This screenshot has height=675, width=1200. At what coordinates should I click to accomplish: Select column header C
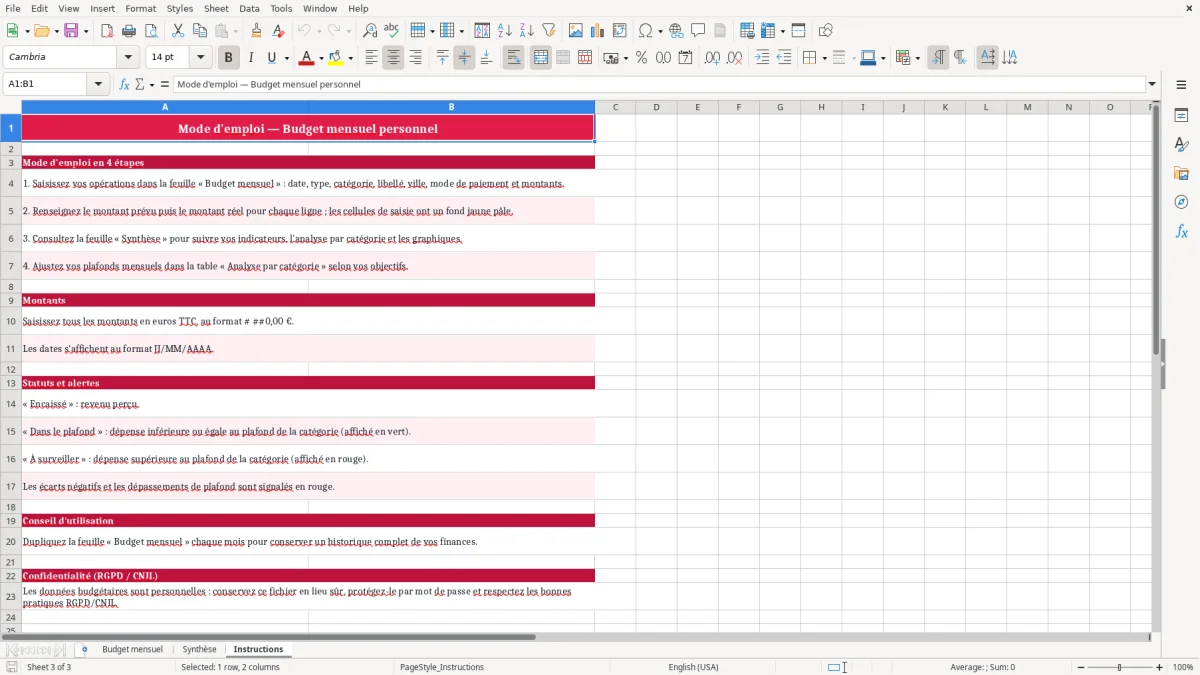(615, 107)
